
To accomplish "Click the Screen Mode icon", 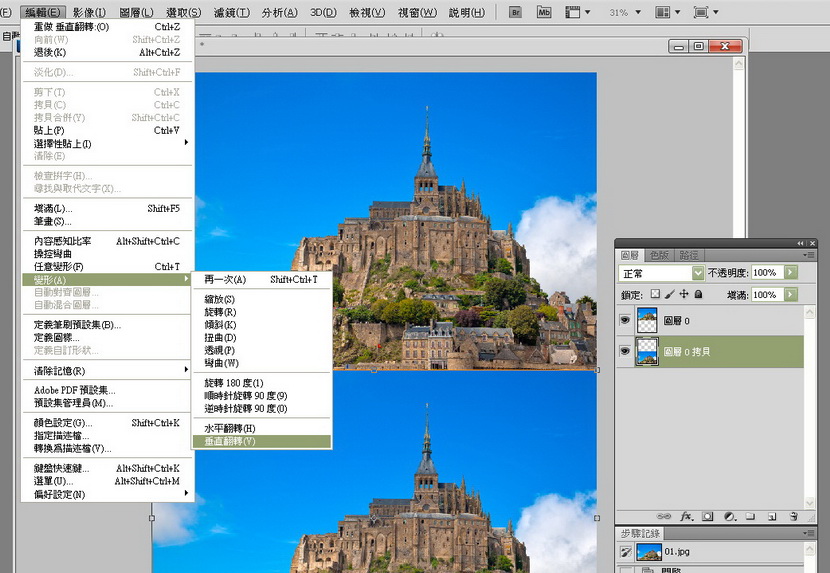I will [701, 12].
